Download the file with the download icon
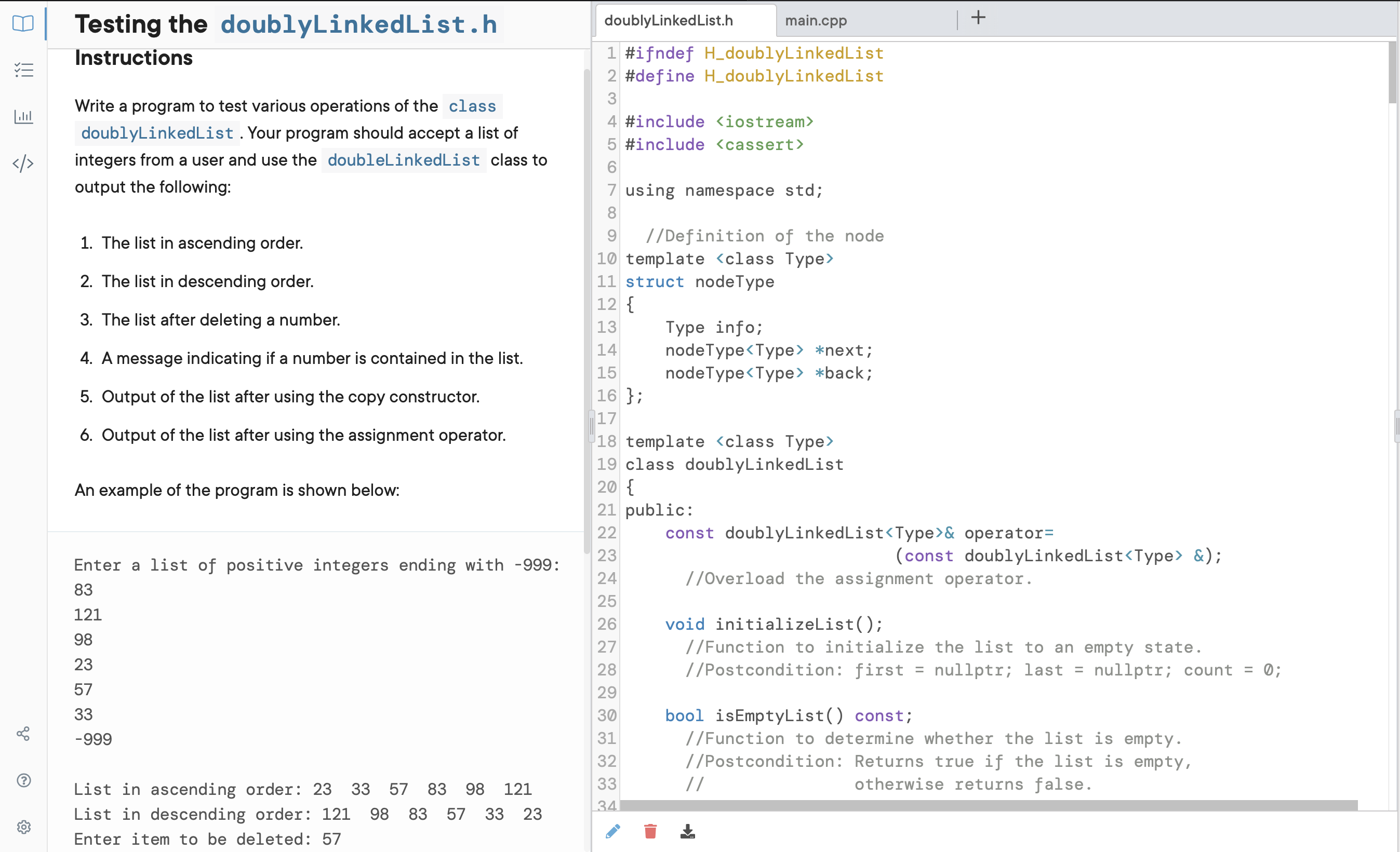1400x852 pixels. tap(688, 831)
